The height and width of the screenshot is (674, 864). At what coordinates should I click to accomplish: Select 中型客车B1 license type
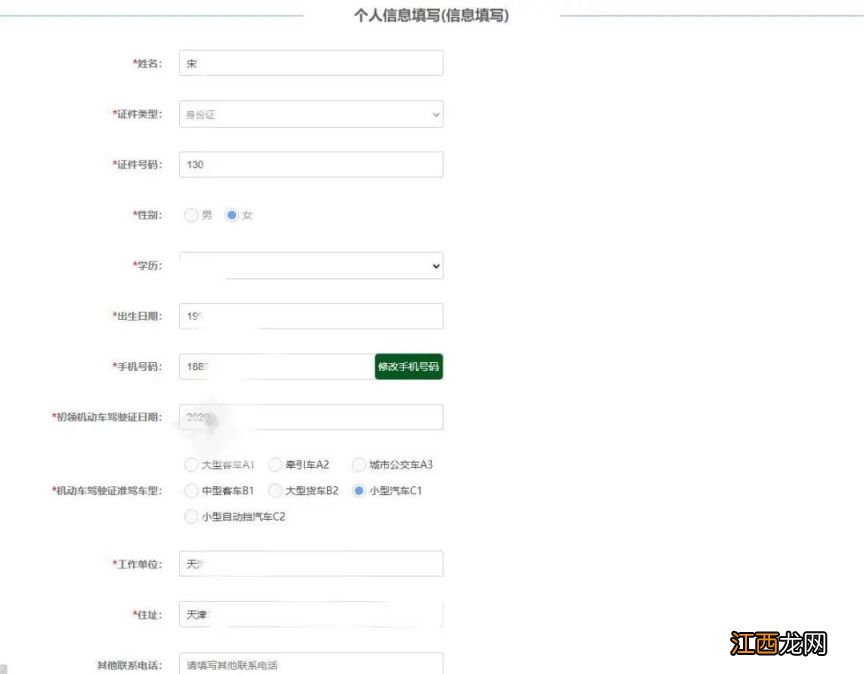(x=190, y=491)
